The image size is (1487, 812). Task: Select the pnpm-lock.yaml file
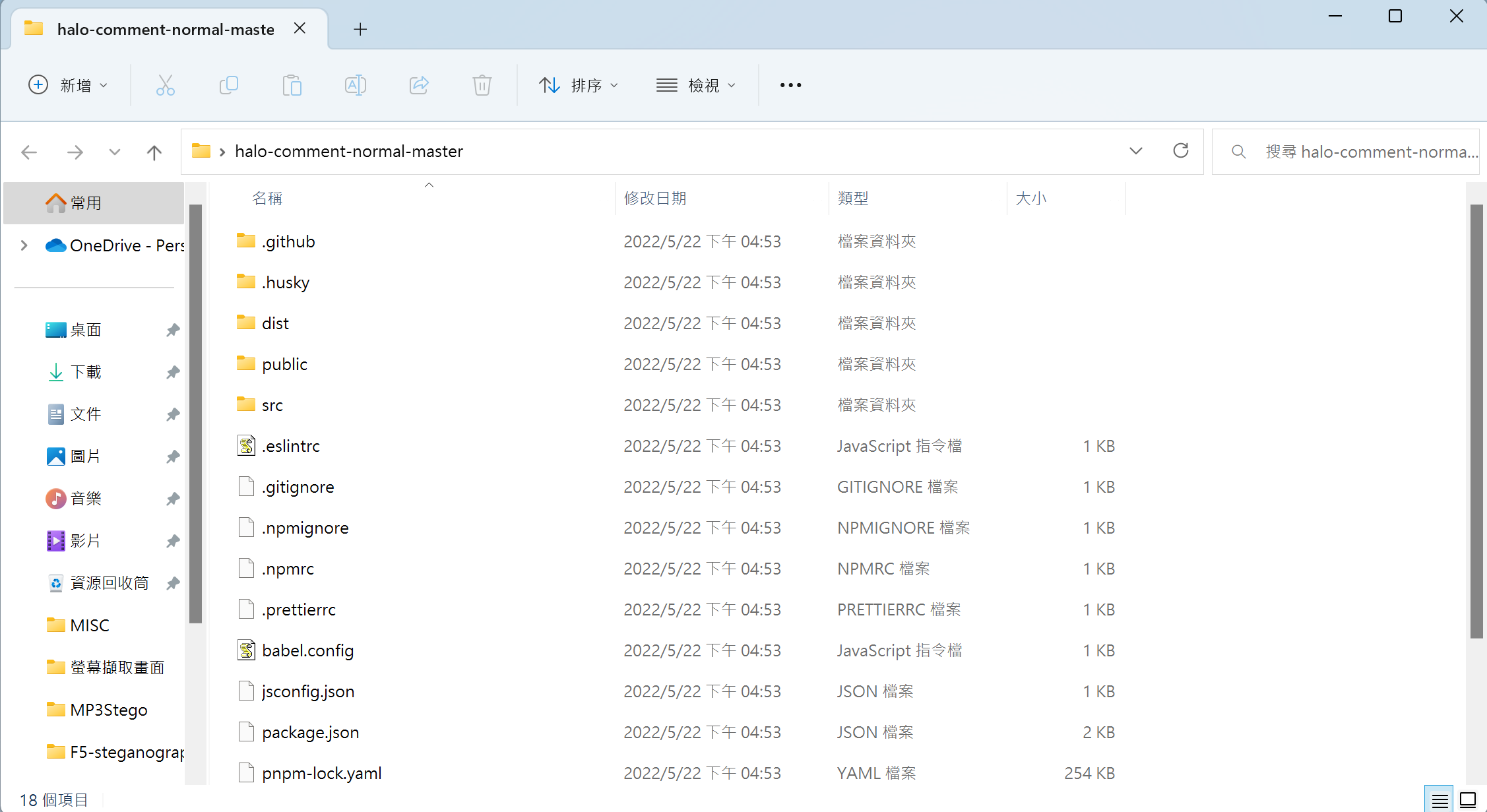[x=680, y=773]
